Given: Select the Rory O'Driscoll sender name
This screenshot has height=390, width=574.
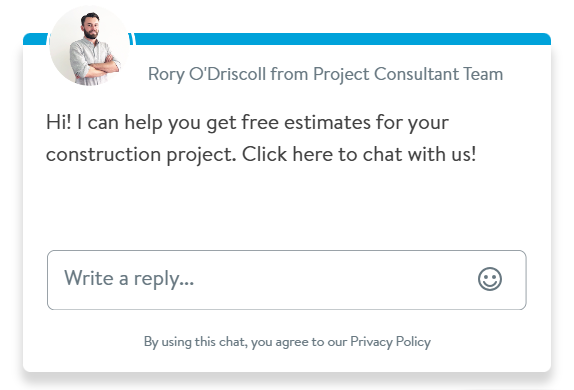Looking at the screenshot, I should 206,74.
